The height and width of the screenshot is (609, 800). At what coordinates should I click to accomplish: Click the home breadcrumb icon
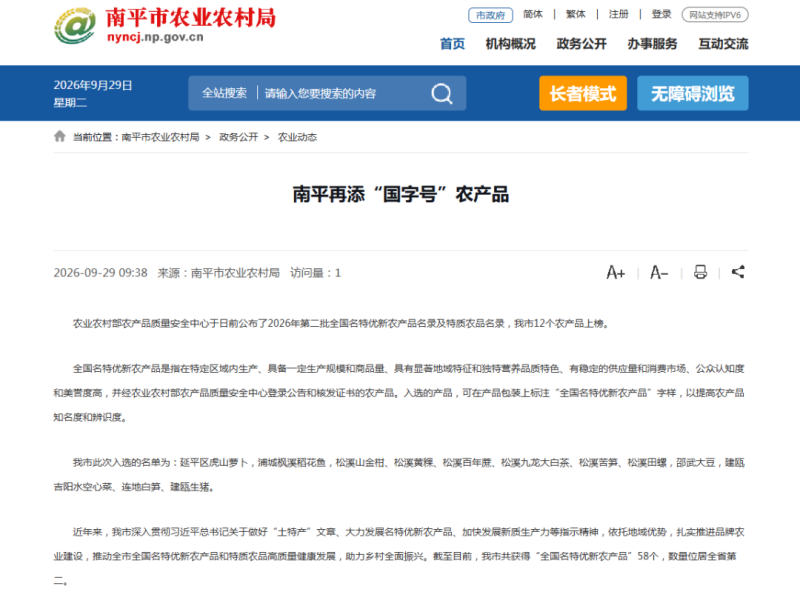point(60,136)
